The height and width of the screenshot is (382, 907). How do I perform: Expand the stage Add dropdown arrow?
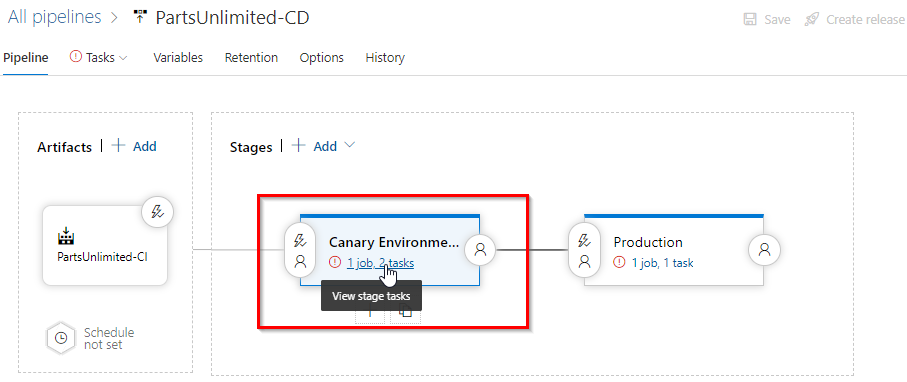(349, 145)
